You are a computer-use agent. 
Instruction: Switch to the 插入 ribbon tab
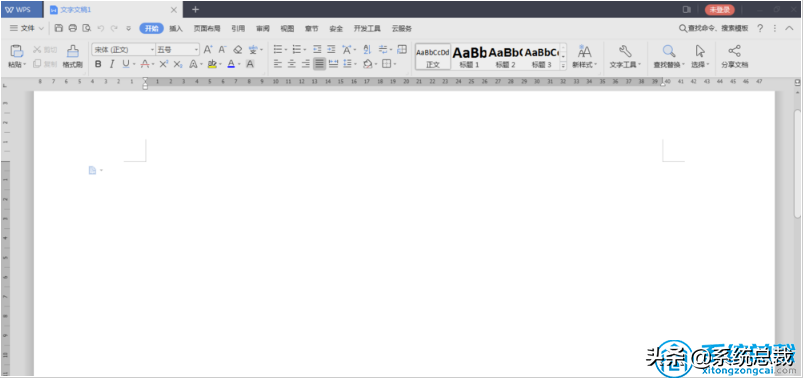[176, 29]
